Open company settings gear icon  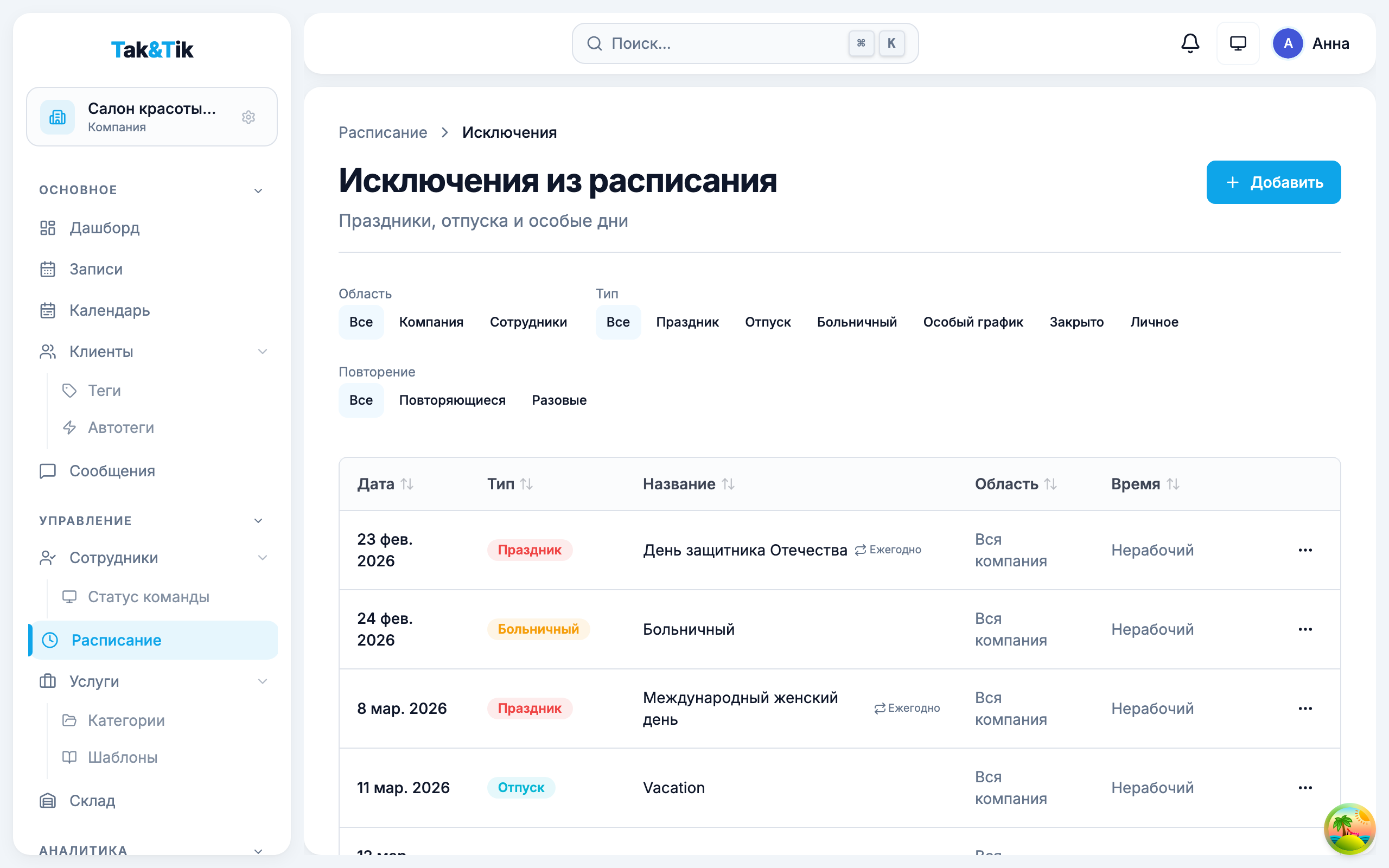point(249,117)
